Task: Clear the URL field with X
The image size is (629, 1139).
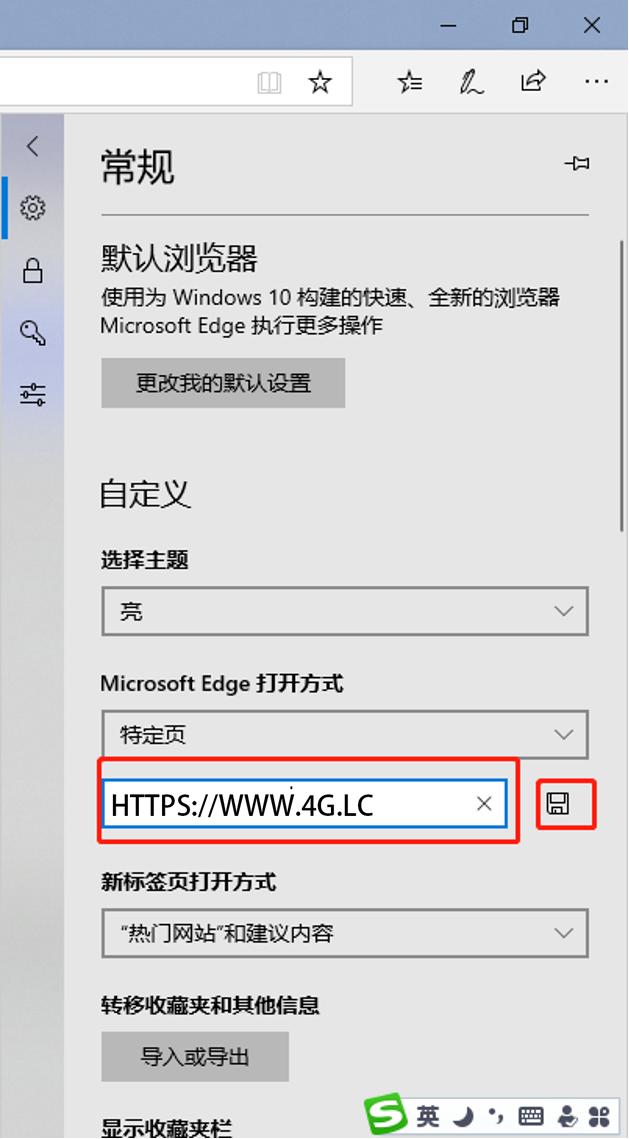Action: 484,803
